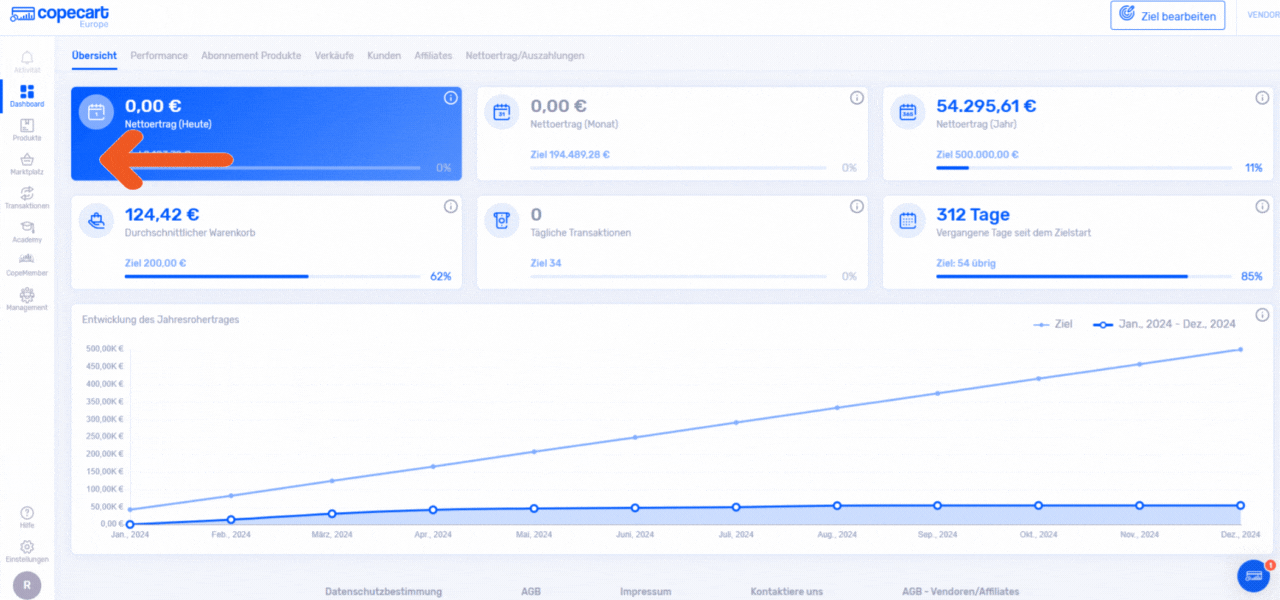Open the AGB footer link

tap(530, 592)
